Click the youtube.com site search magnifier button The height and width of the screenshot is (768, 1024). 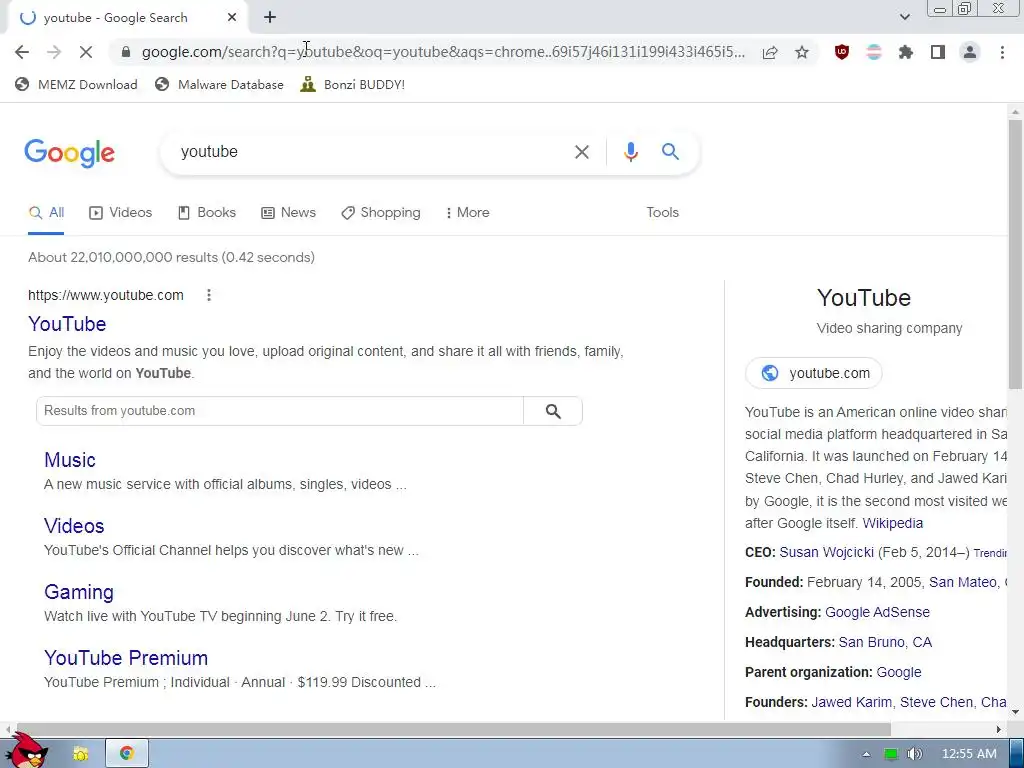tap(553, 411)
